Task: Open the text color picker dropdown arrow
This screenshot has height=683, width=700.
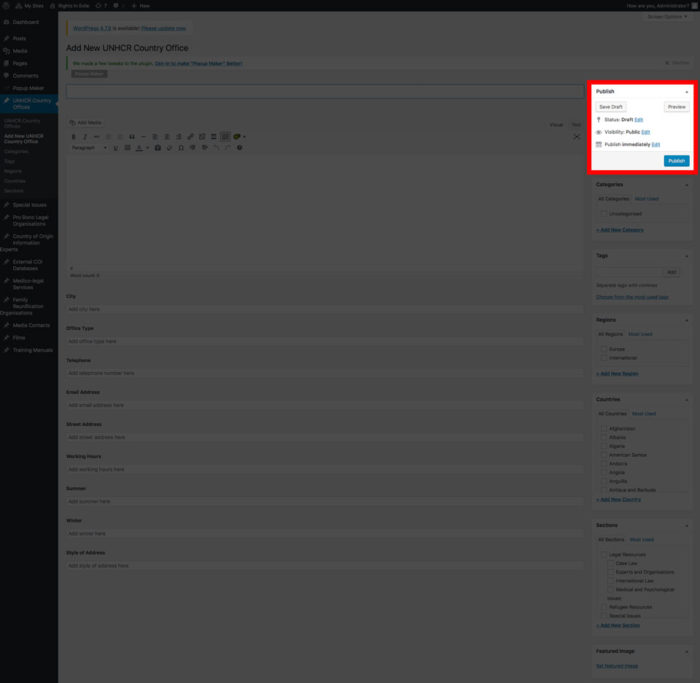Action: coord(147,148)
